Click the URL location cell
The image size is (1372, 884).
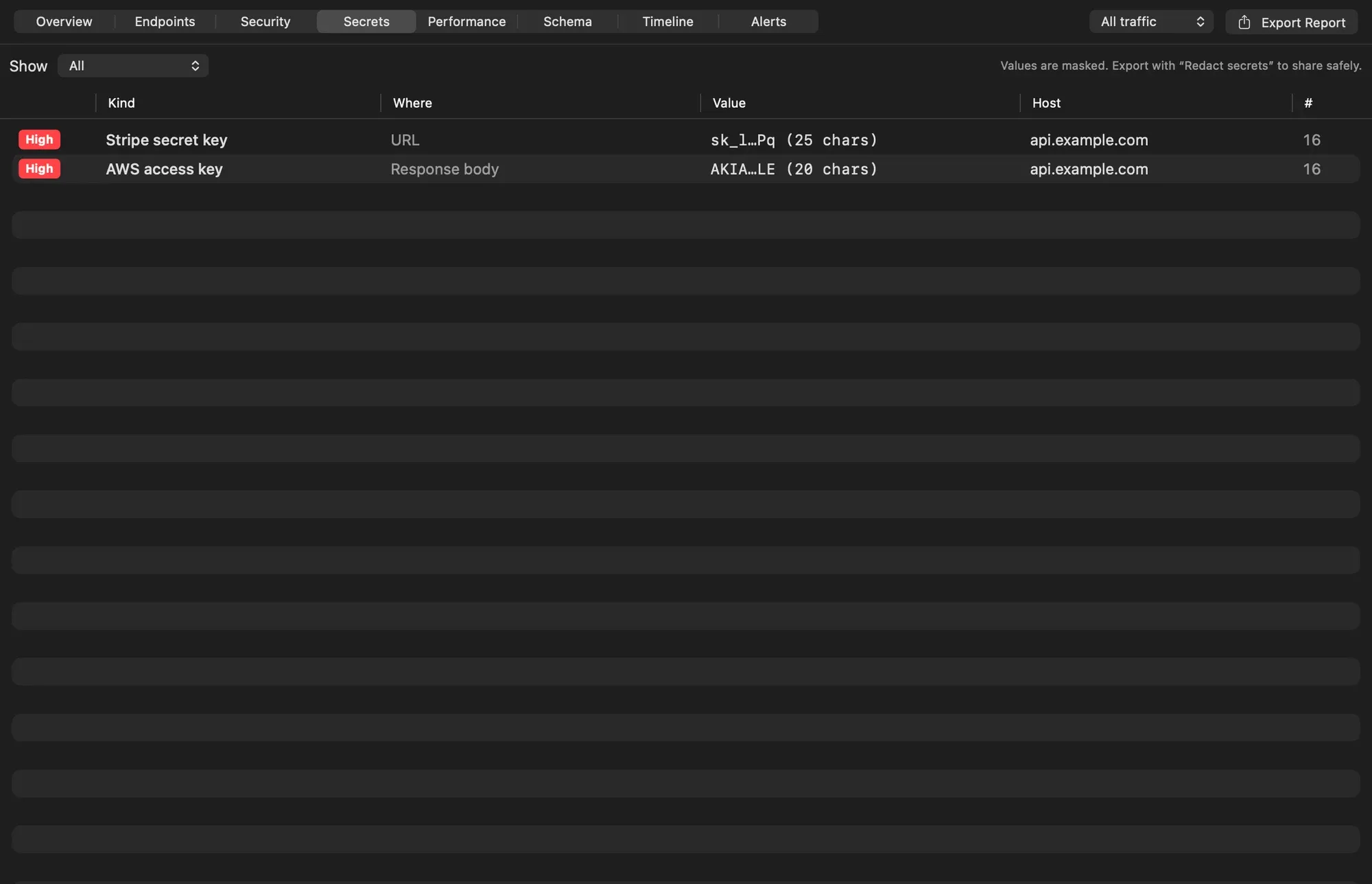[405, 140]
